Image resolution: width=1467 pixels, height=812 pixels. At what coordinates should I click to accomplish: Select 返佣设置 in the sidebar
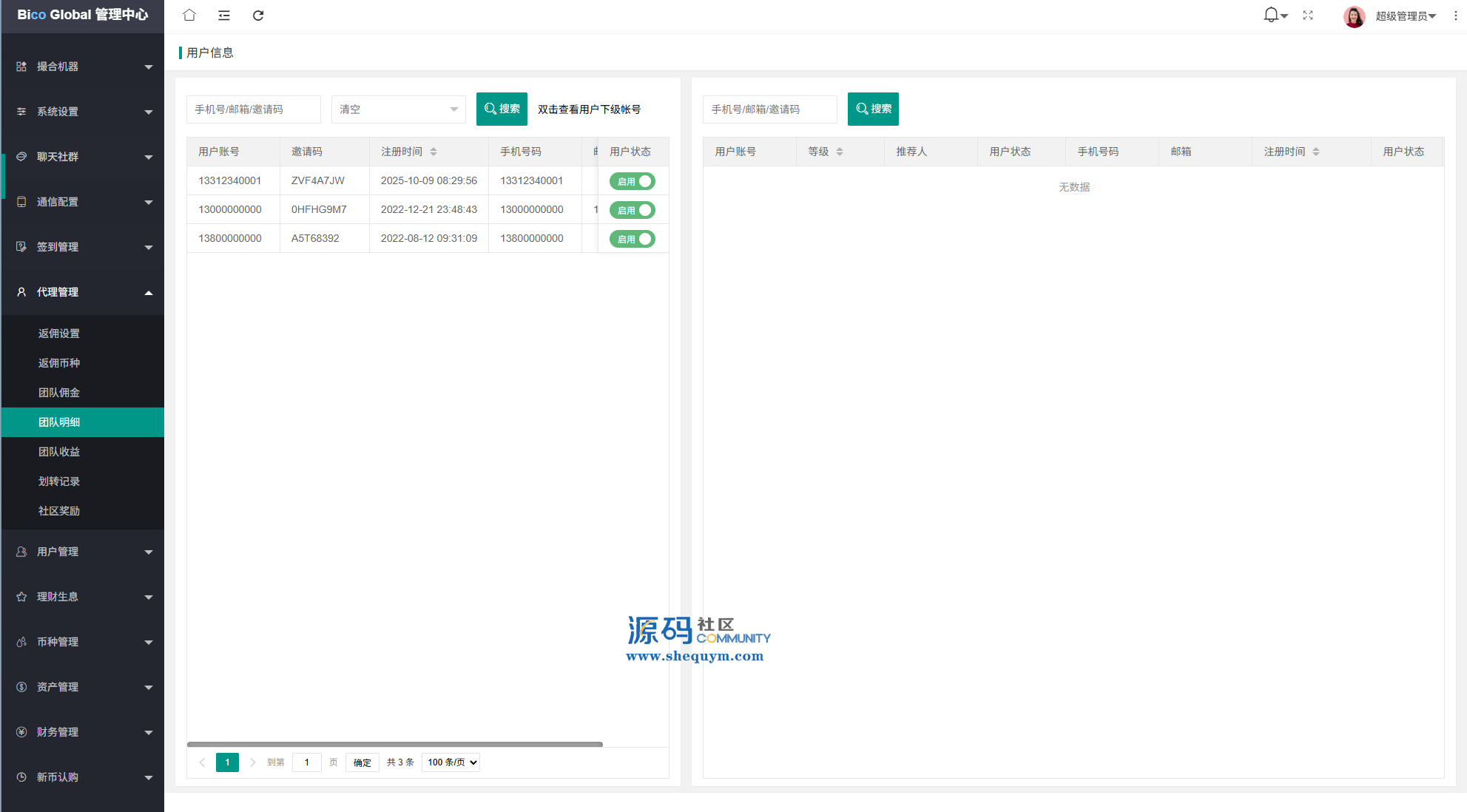click(x=59, y=334)
